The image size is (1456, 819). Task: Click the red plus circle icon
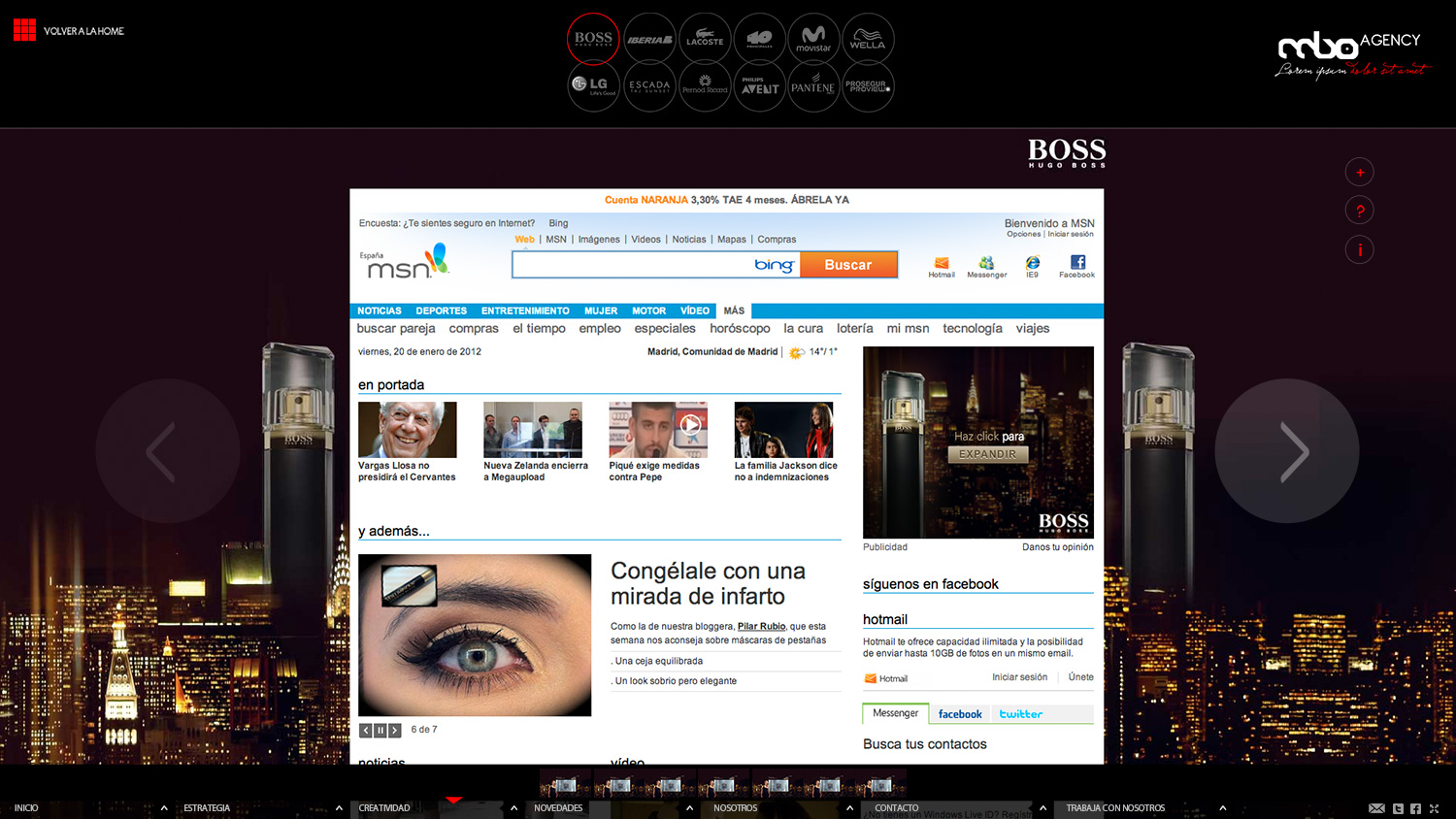(1359, 172)
